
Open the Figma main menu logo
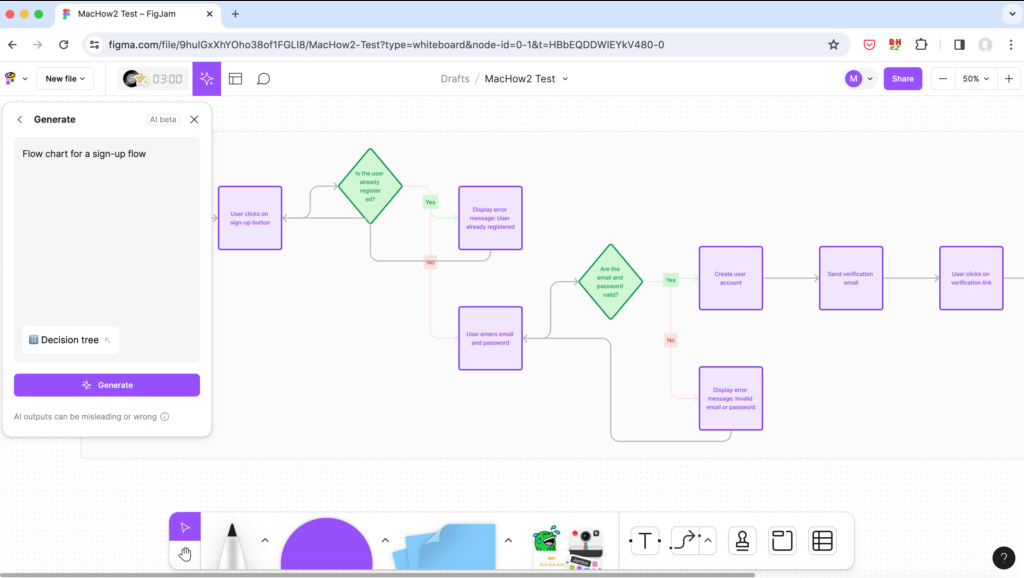pyautogui.click(x=10, y=78)
